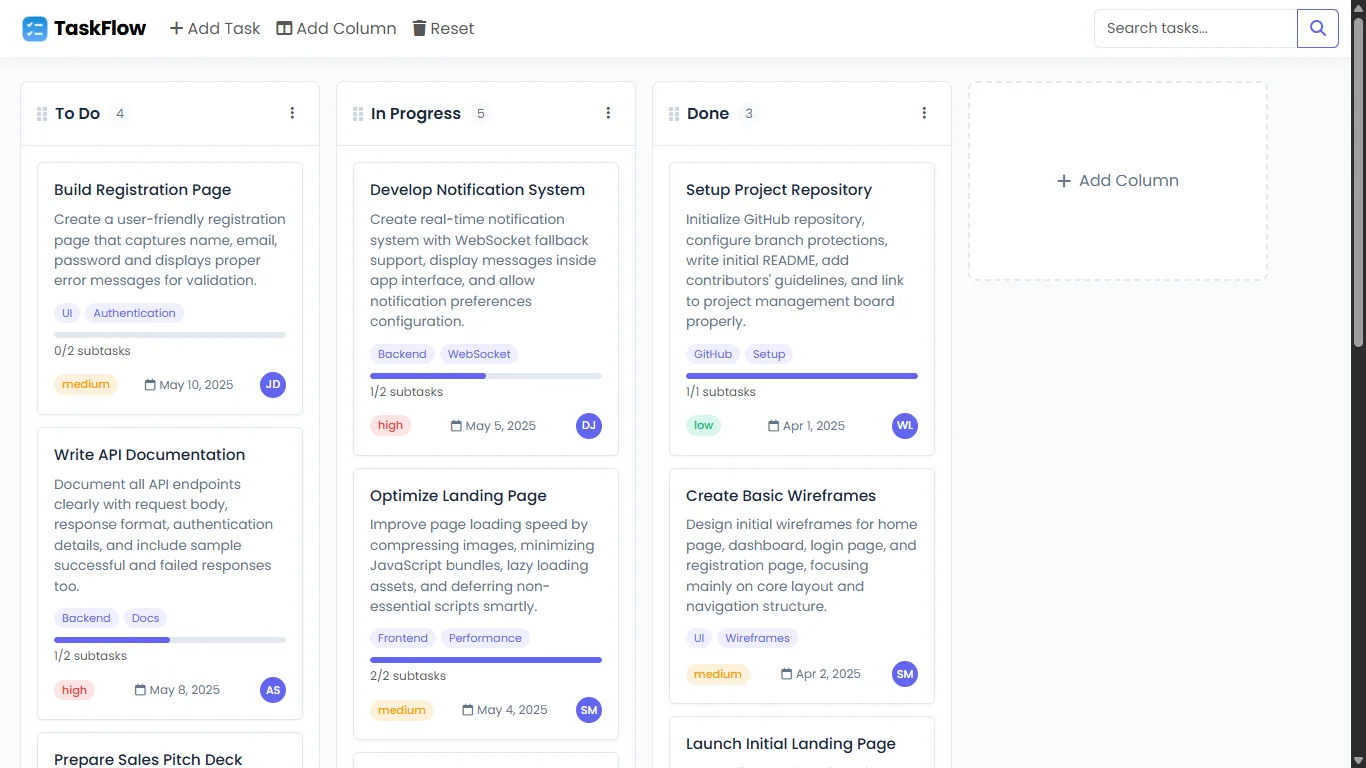Open the Create Basic Wireframes task title
The width and height of the screenshot is (1366, 768).
coord(781,496)
